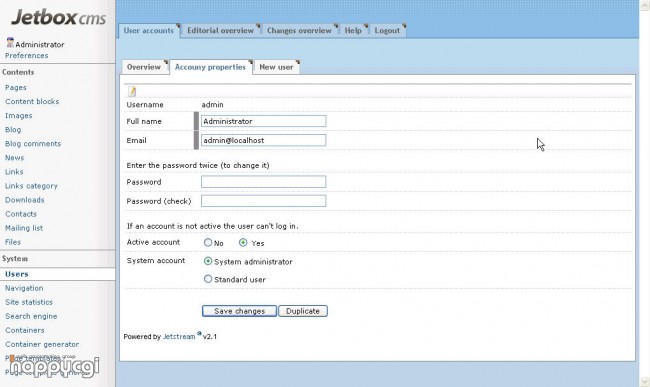Go to Files in sidebar
The image size is (650, 387).
coord(13,242)
